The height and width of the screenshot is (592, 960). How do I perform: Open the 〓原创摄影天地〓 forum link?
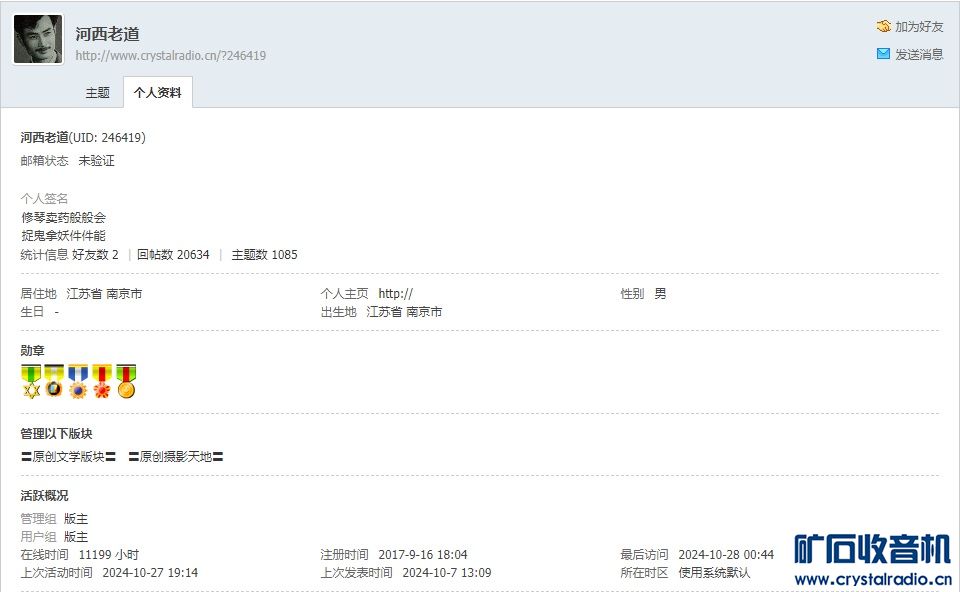coord(176,457)
